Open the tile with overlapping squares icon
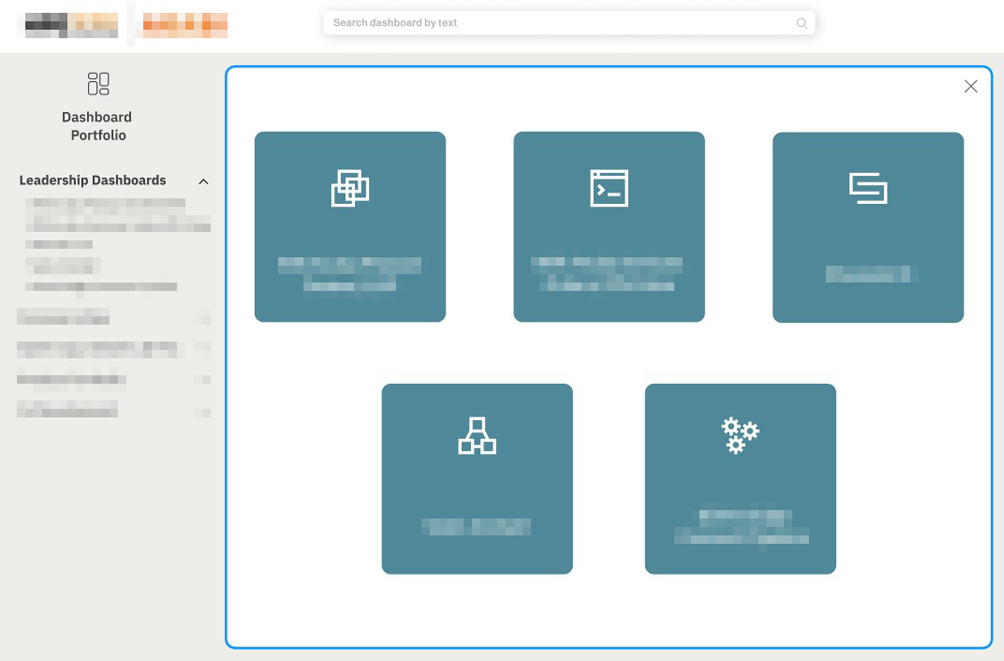 point(350,227)
